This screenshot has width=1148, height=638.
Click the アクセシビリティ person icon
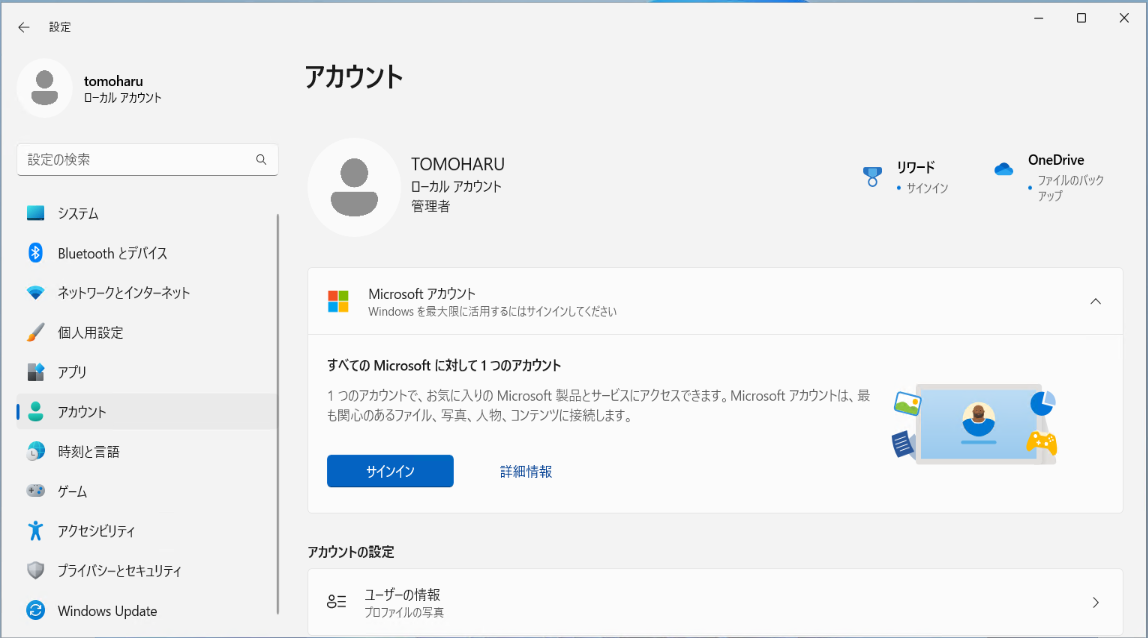(x=35, y=530)
